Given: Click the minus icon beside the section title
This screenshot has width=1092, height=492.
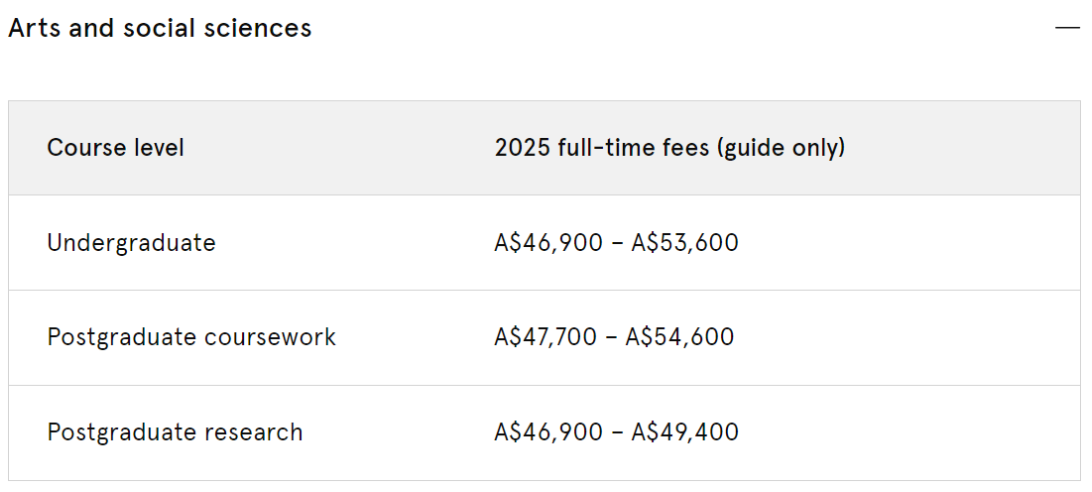Looking at the screenshot, I should [1067, 28].
